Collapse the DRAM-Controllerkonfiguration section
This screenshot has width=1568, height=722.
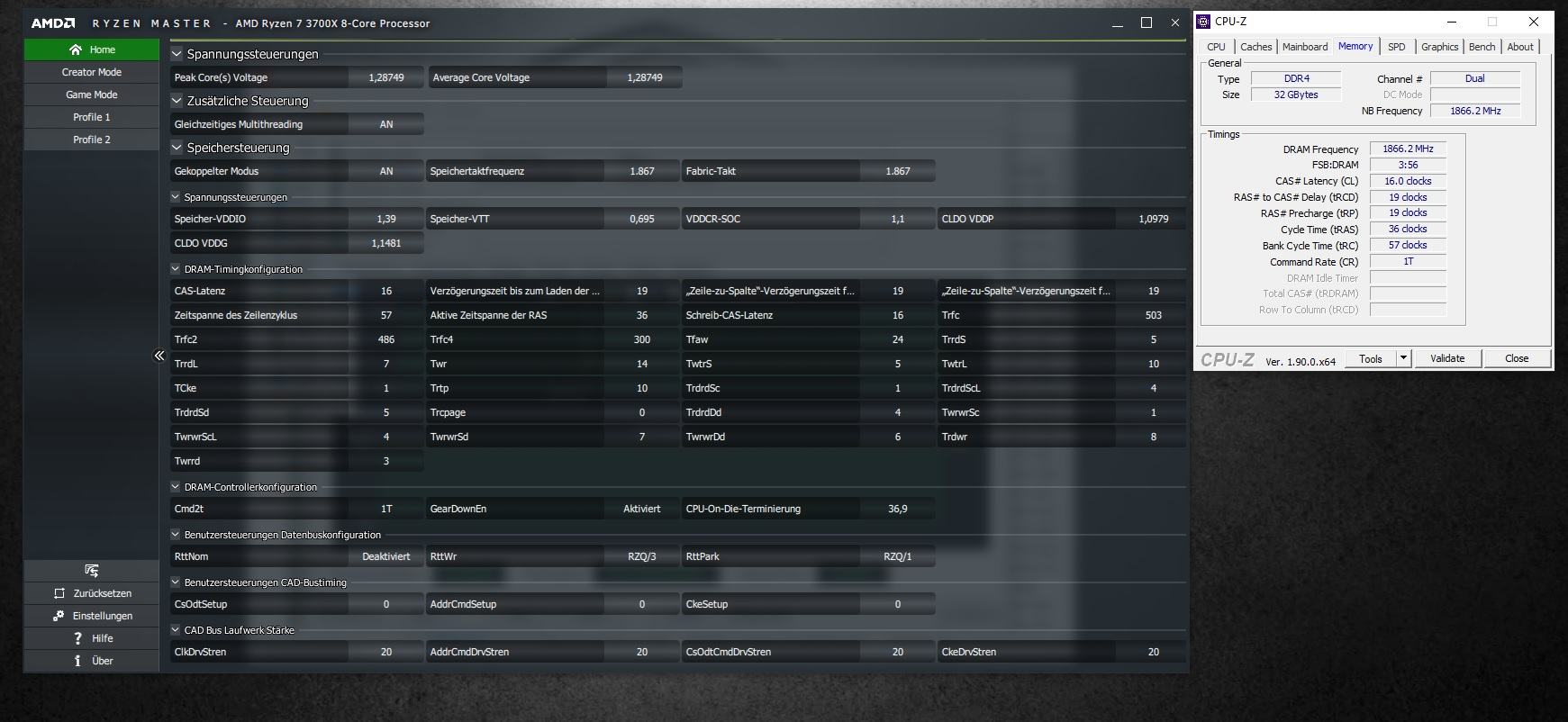pyautogui.click(x=176, y=487)
